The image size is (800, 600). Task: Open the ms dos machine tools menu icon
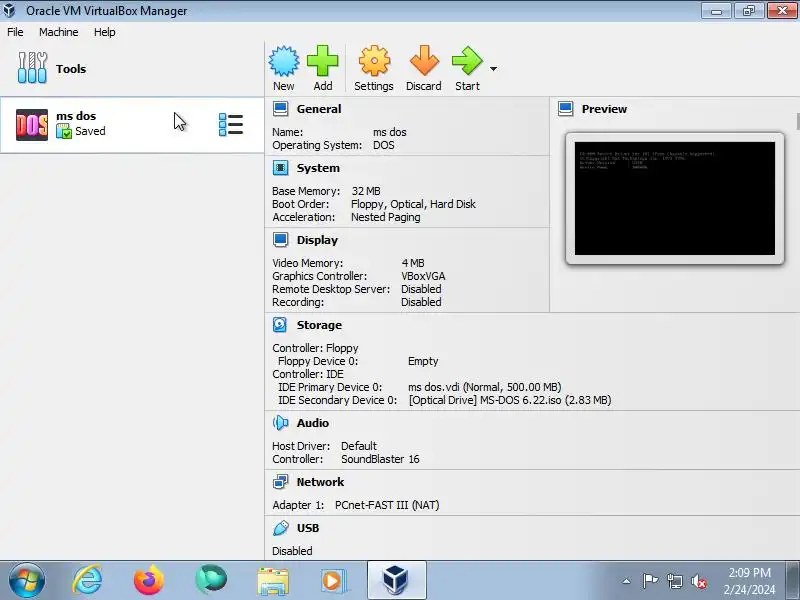pyautogui.click(x=231, y=124)
